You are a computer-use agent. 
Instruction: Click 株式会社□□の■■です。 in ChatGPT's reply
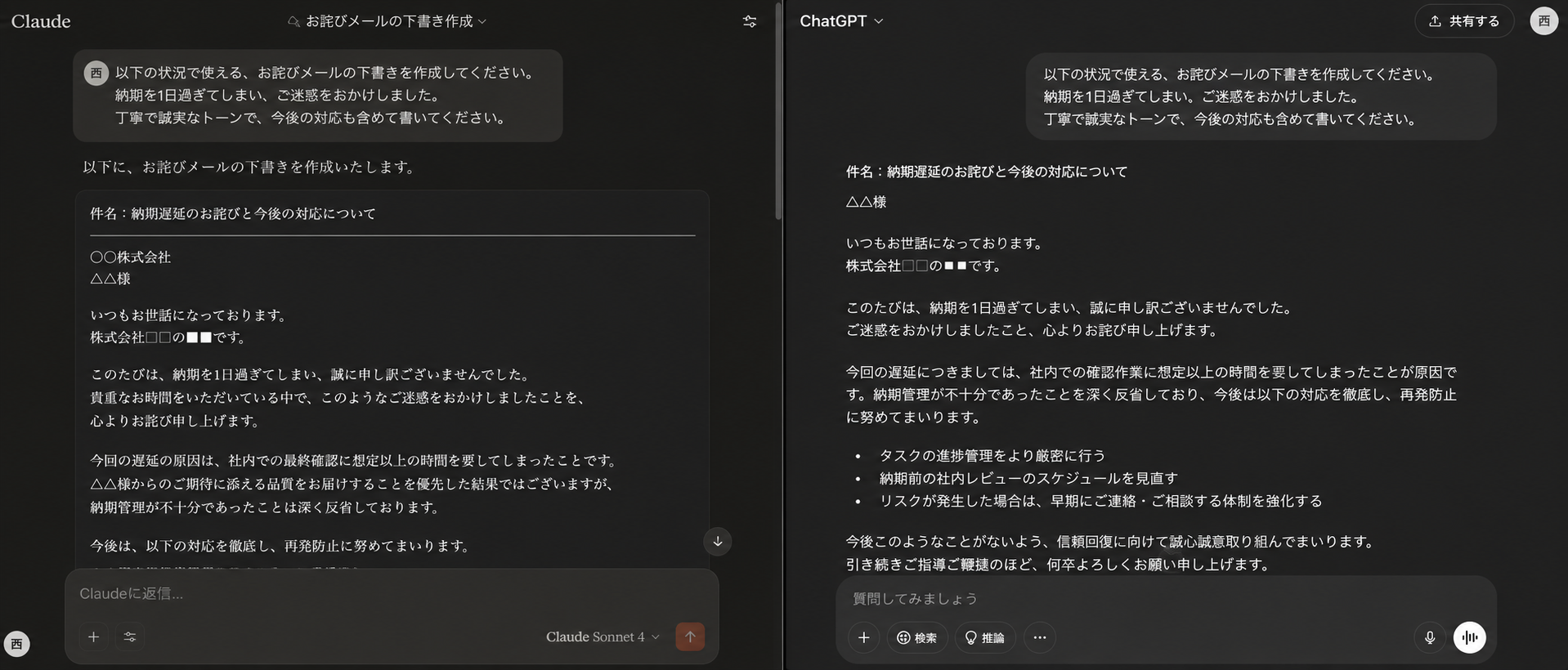925,266
